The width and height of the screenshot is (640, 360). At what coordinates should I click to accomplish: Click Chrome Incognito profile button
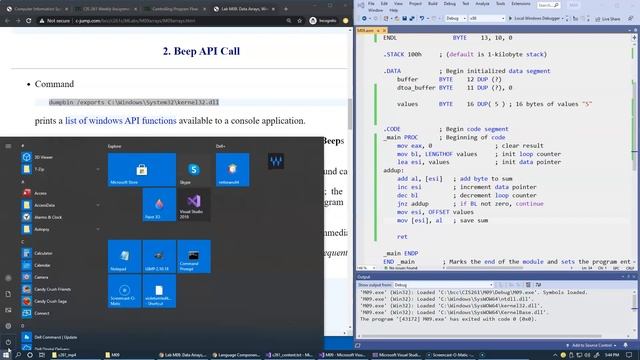323,20
